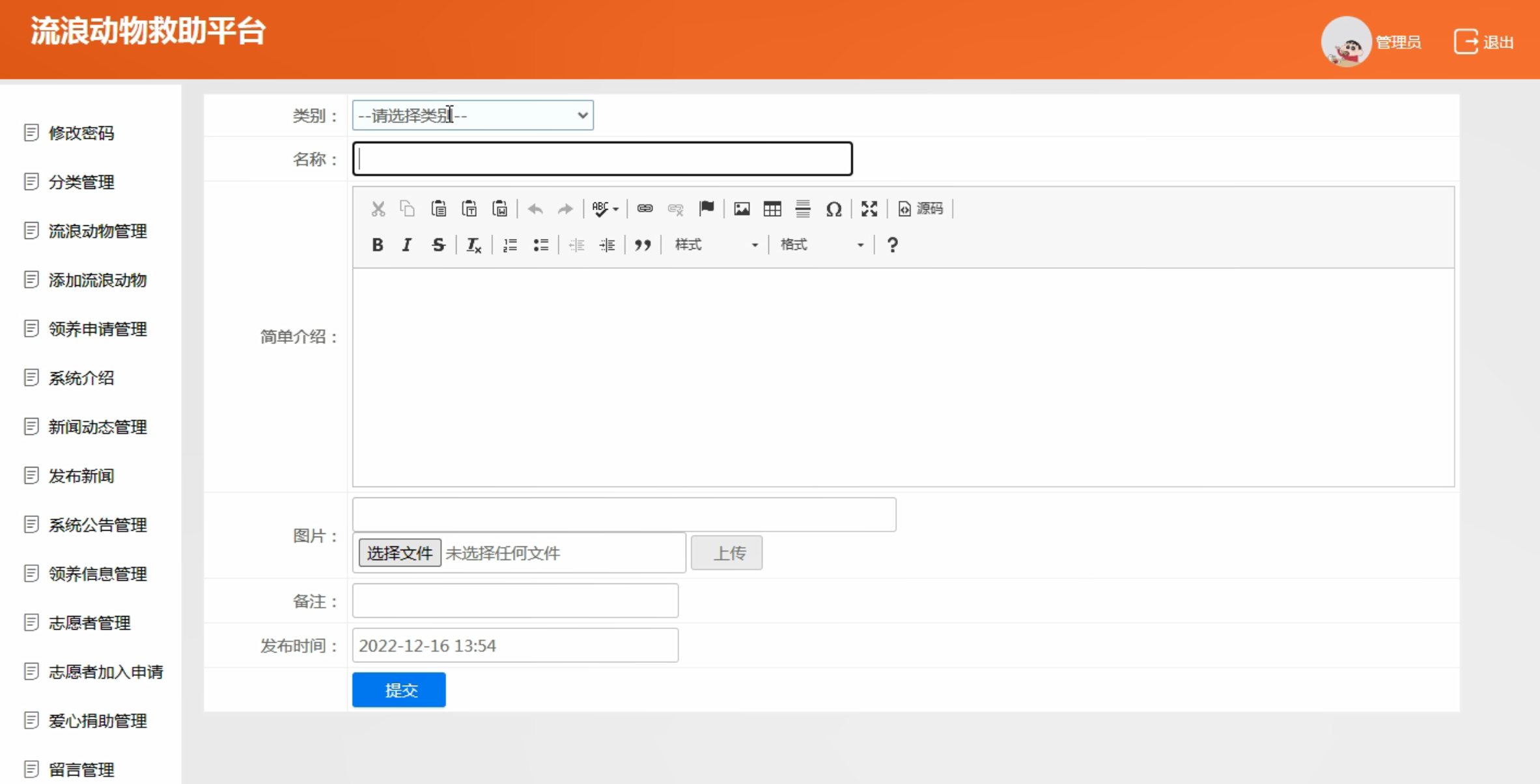Open 领养申请管理 in the sidebar

coord(98,329)
